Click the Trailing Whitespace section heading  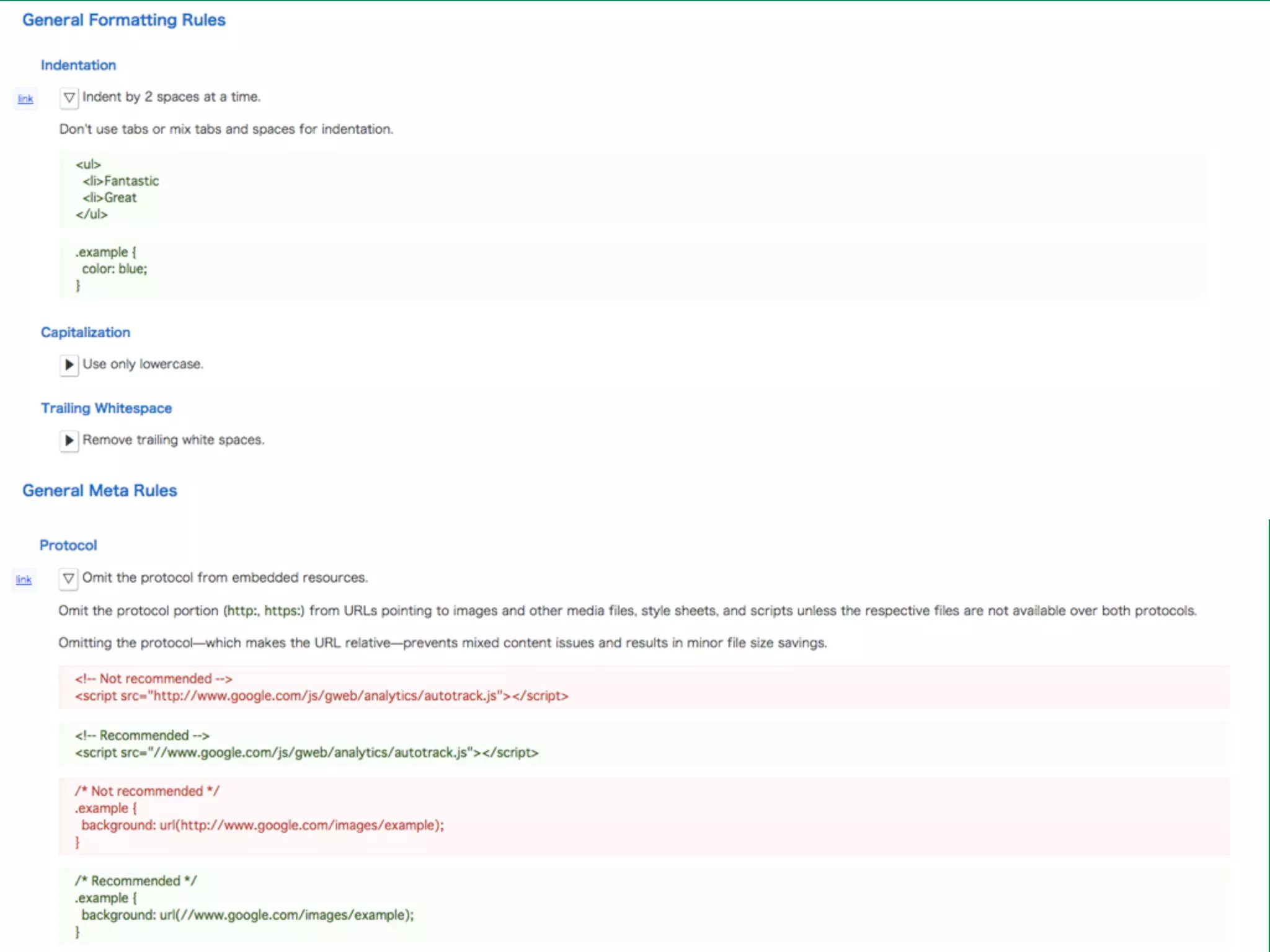[x=106, y=408]
